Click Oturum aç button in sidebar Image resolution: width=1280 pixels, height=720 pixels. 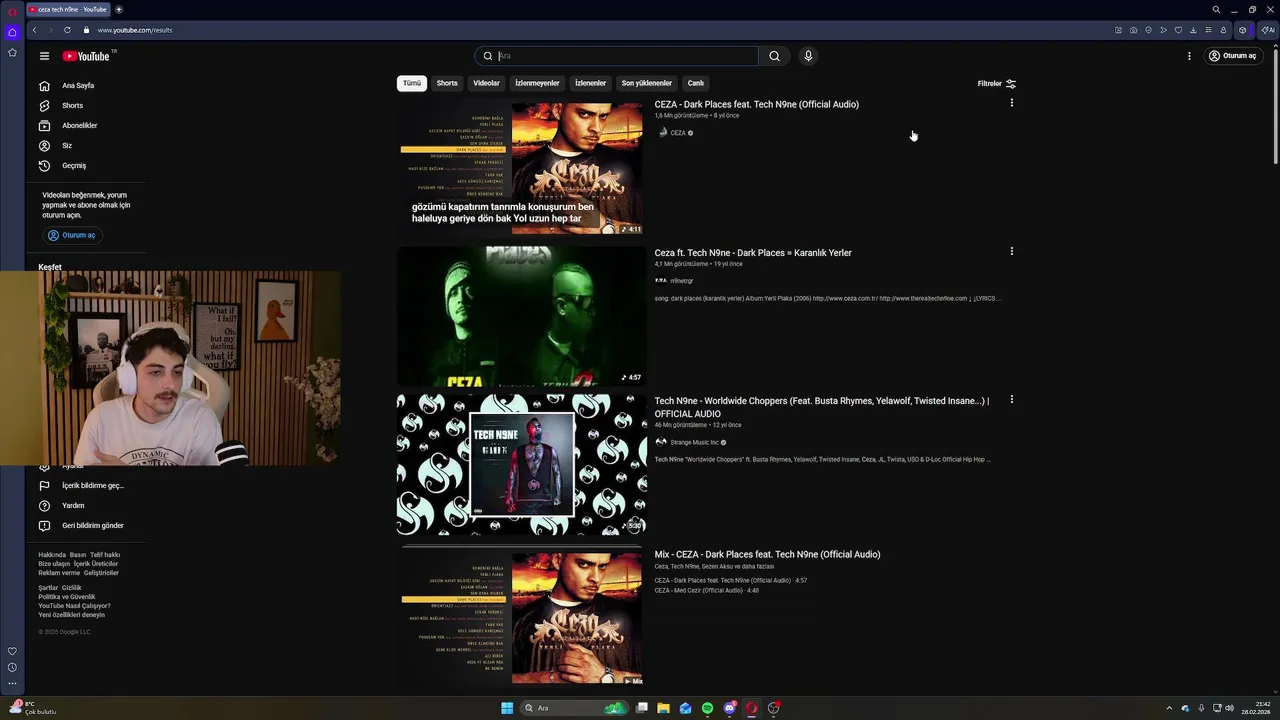tap(72, 235)
